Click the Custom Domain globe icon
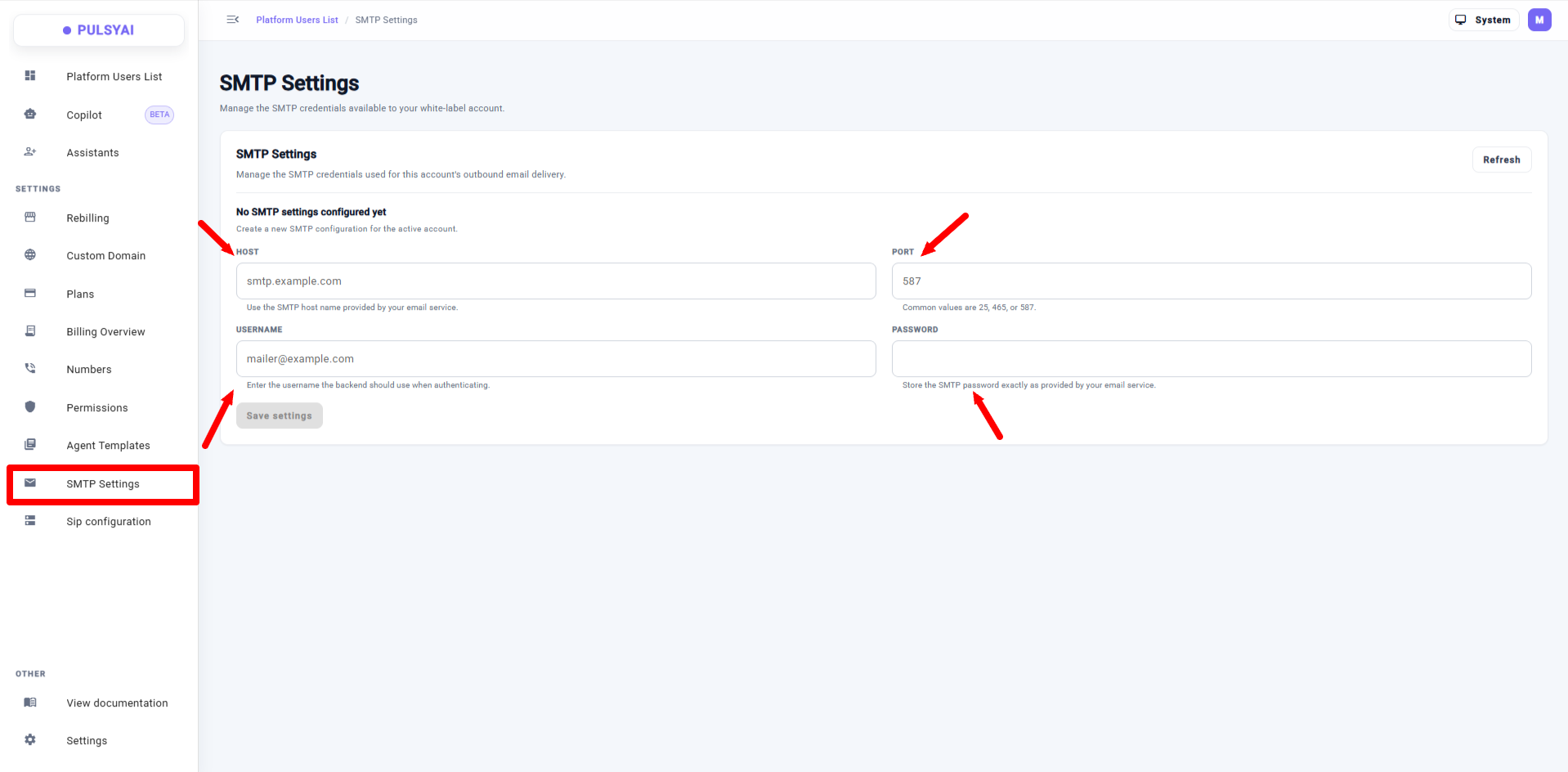The image size is (1568, 772). pos(30,255)
